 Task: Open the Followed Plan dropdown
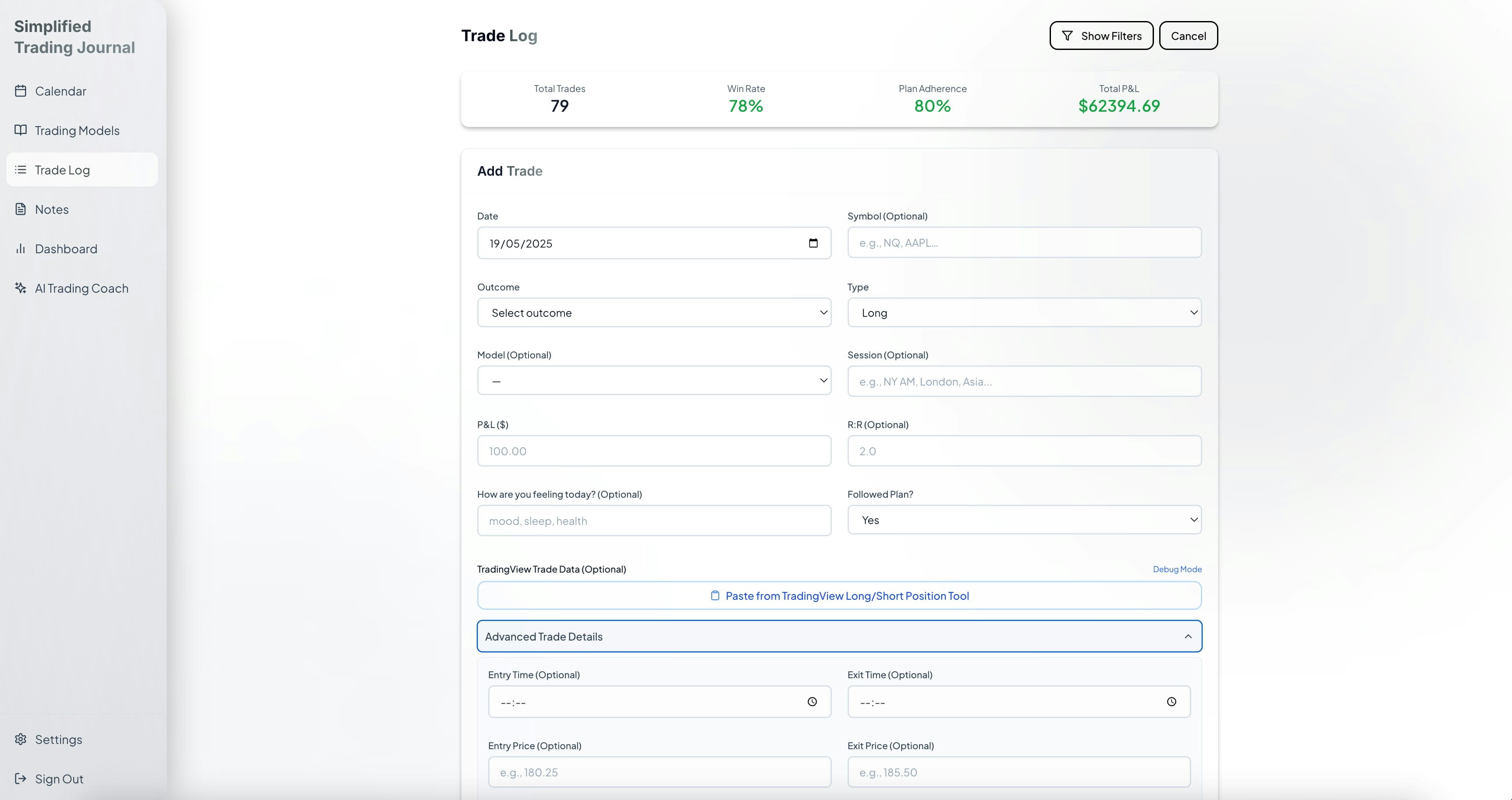1024,520
